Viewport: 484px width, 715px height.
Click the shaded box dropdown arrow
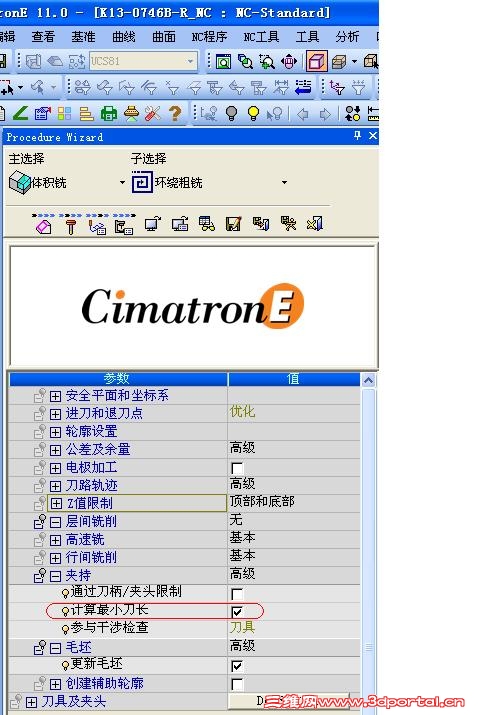pos(354,61)
